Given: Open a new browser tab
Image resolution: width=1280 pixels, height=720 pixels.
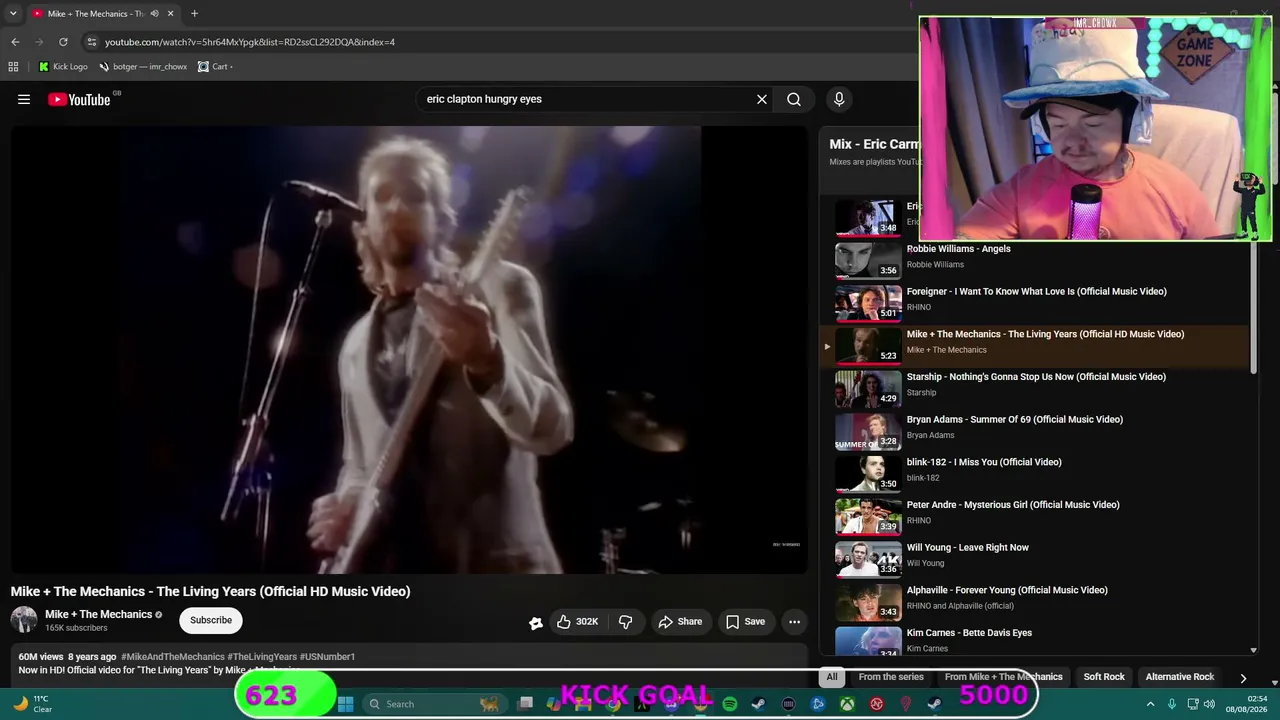Looking at the screenshot, I should [x=194, y=14].
